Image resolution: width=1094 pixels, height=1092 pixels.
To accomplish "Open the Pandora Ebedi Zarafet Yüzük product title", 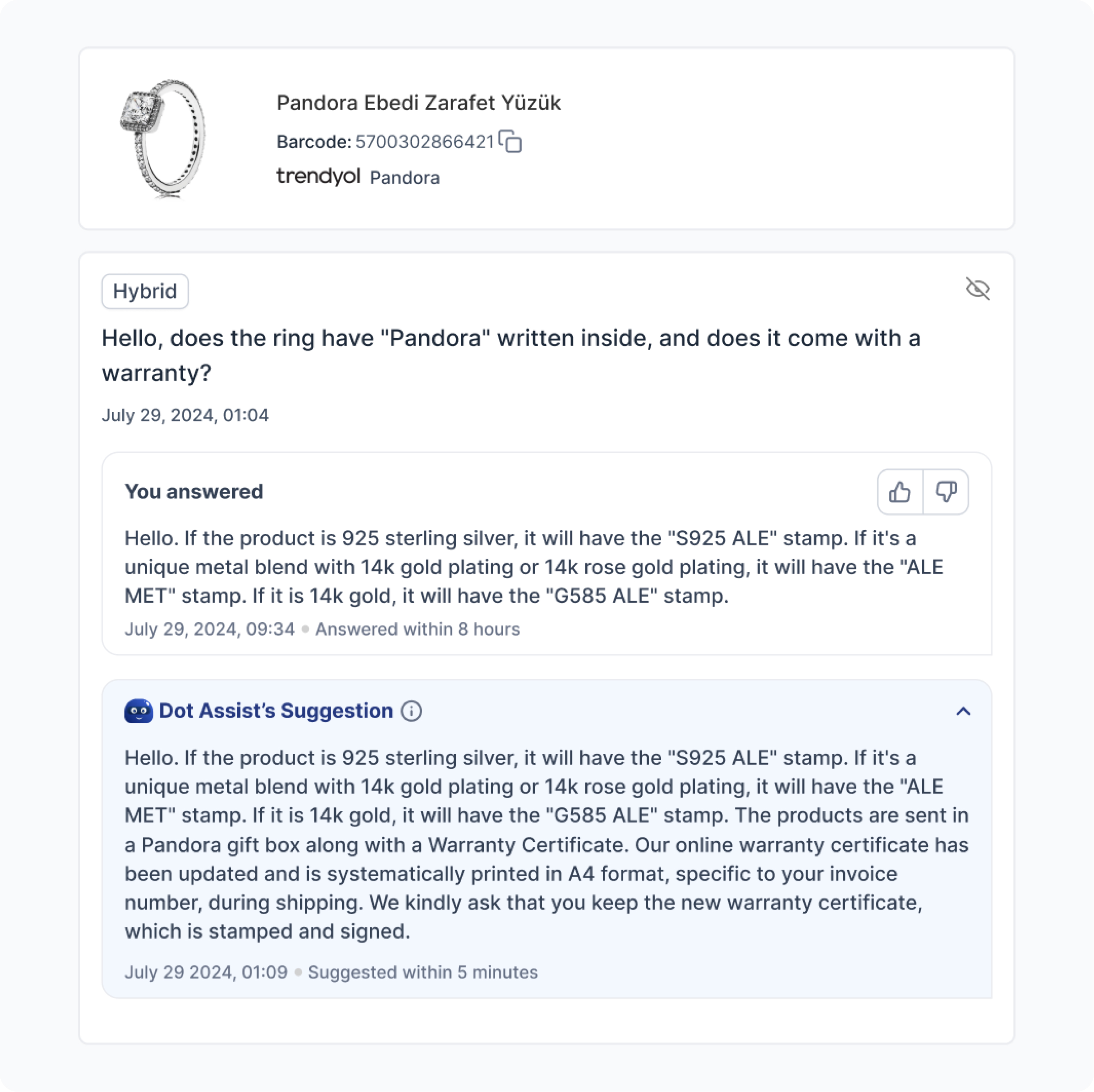I will pyautogui.click(x=419, y=103).
